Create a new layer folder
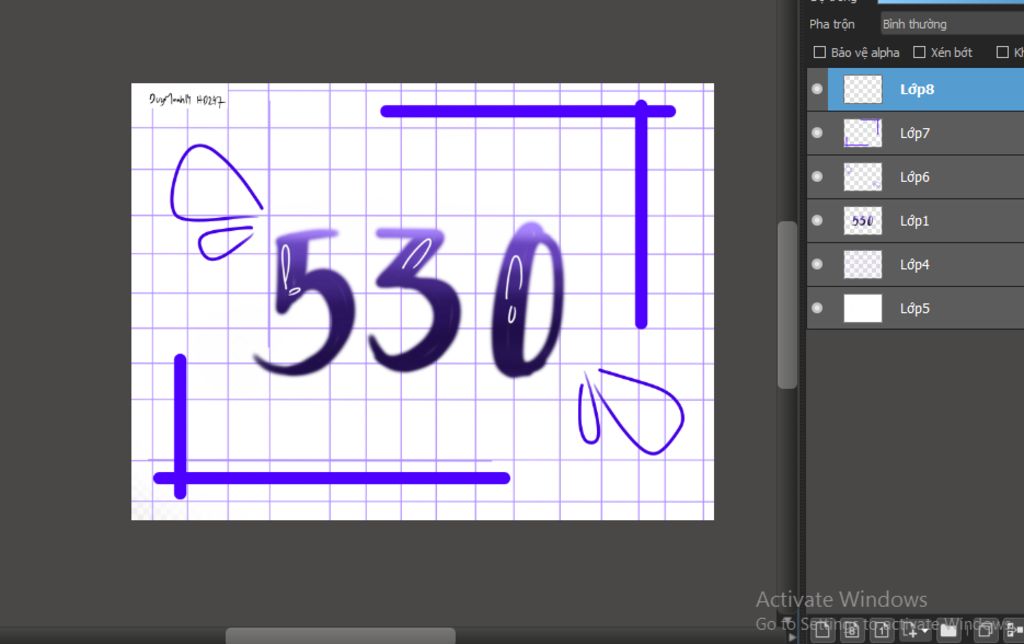This screenshot has width=1024, height=644. [948, 630]
